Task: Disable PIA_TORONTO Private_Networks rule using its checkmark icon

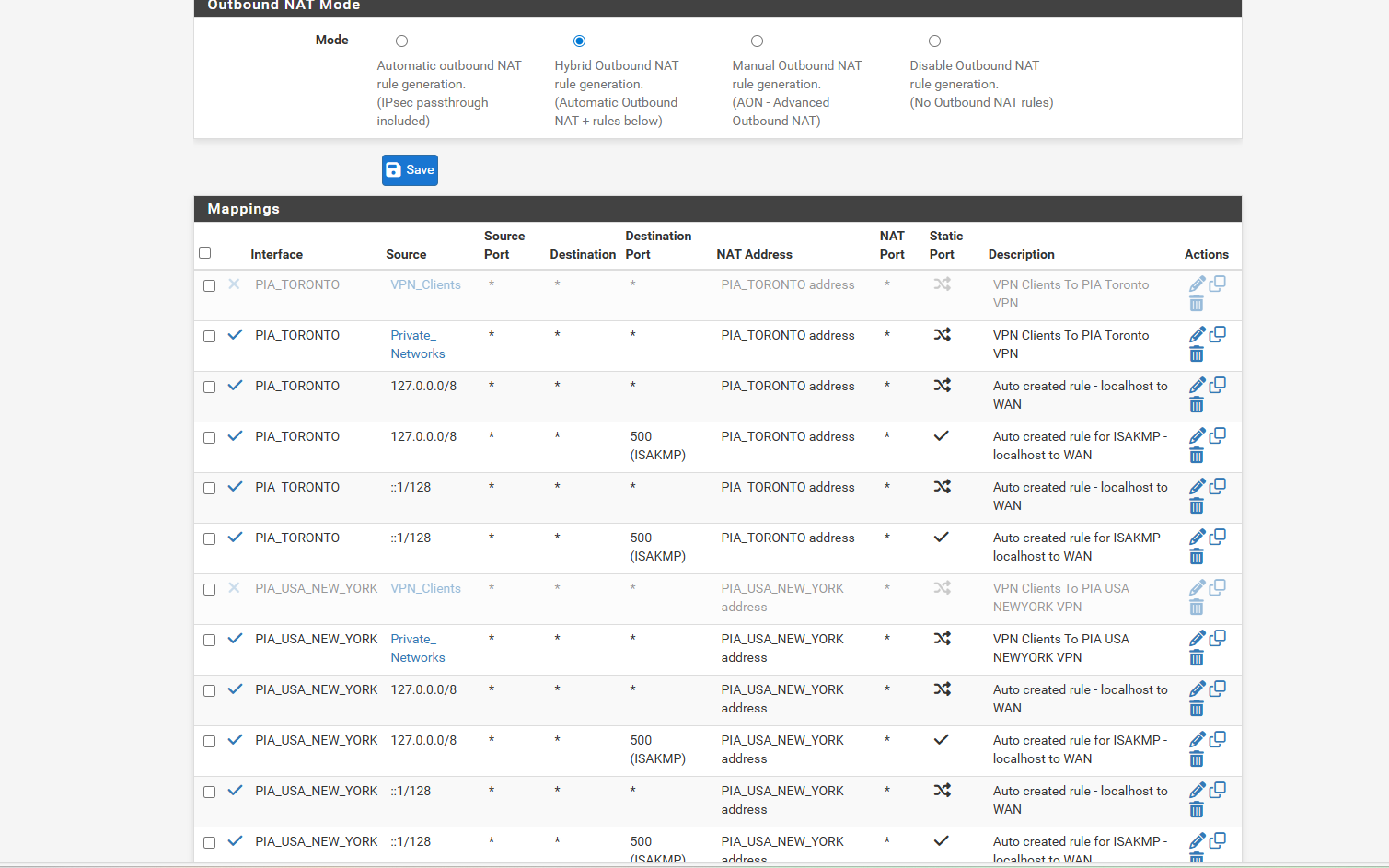Action: [x=235, y=335]
